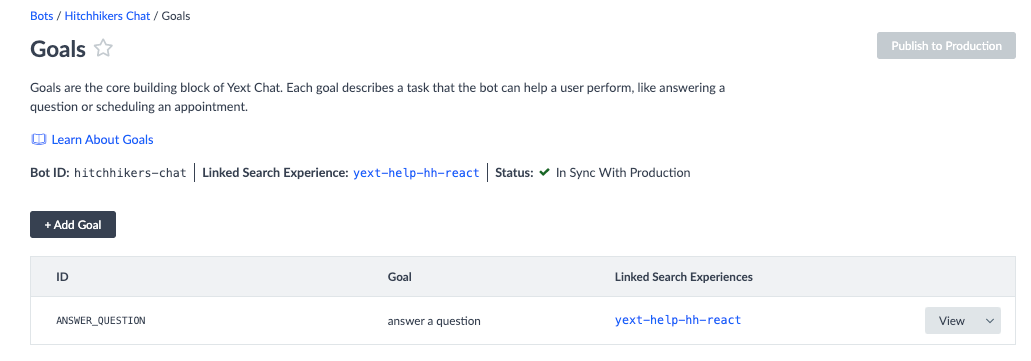This screenshot has width=1031, height=361.
Task: Select the Goals breadcrumb item
Action: click(x=176, y=16)
